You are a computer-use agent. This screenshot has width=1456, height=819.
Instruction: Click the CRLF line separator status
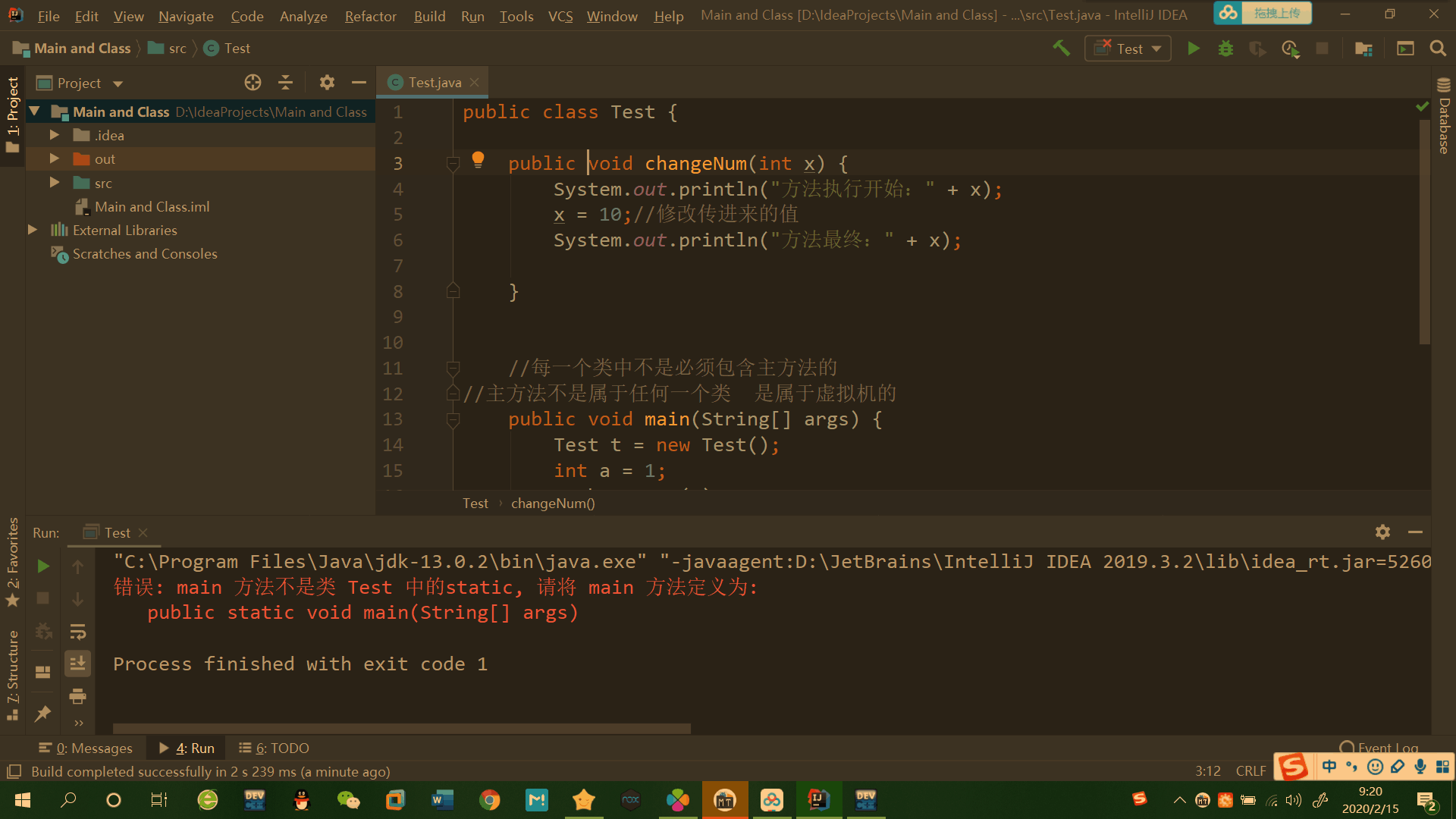pos(1250,771)
